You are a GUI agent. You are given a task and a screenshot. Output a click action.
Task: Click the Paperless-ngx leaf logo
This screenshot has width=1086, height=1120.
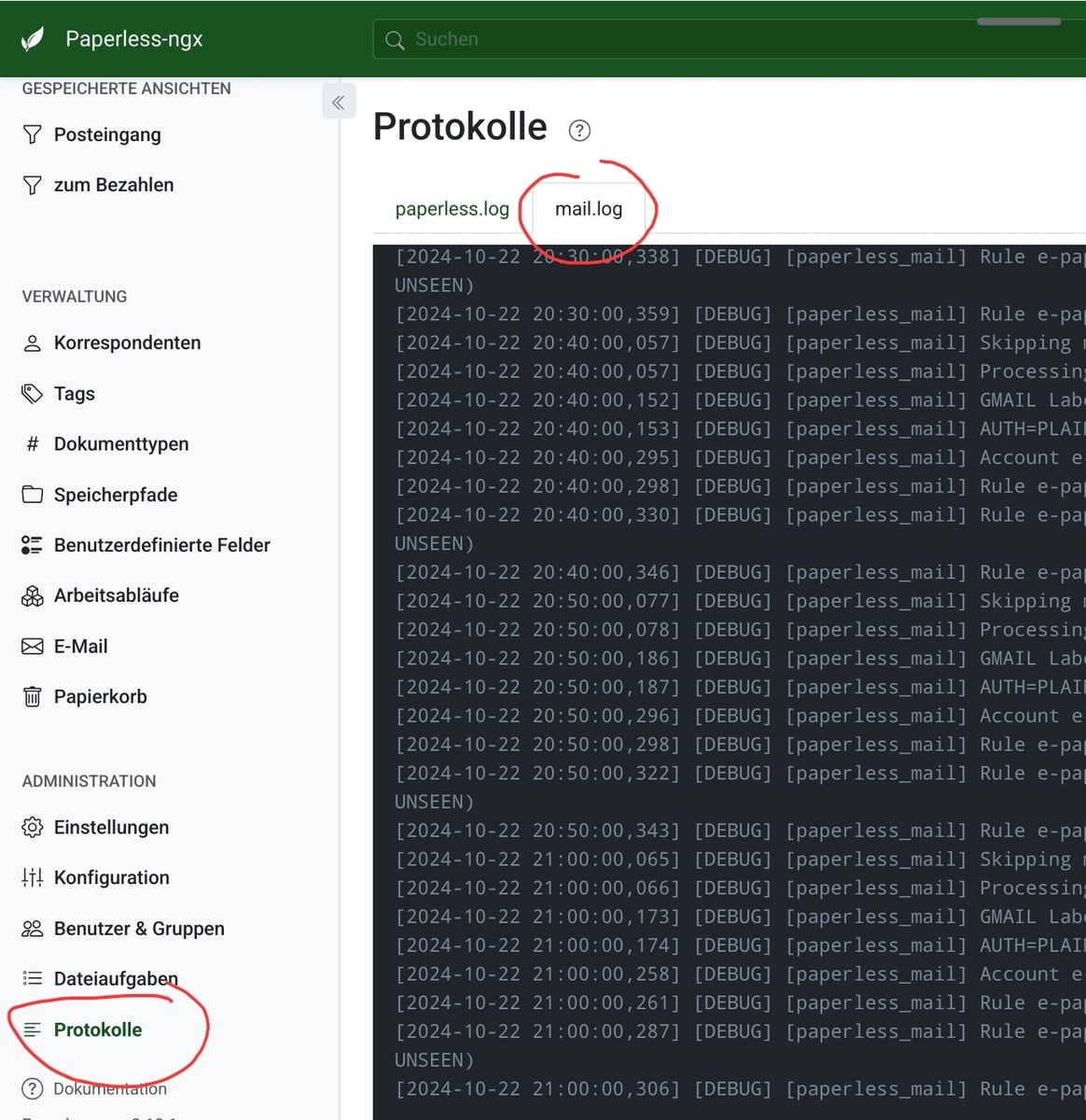[x=33, y=39]
